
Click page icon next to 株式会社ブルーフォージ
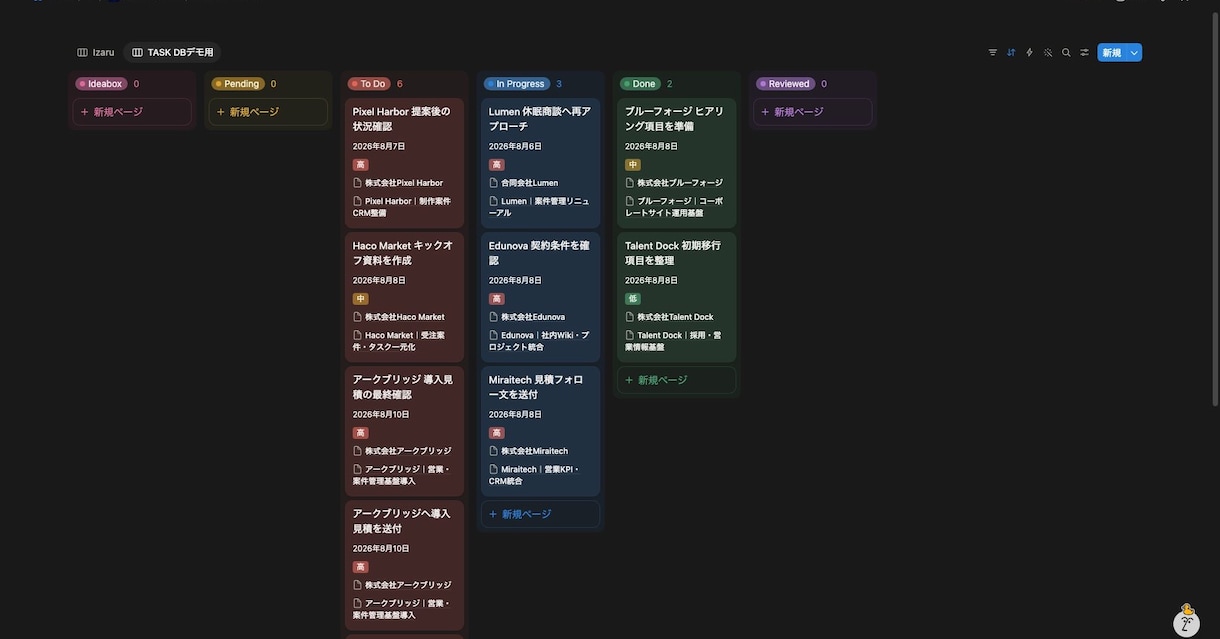pyautogui.click(x=629, y=183)
